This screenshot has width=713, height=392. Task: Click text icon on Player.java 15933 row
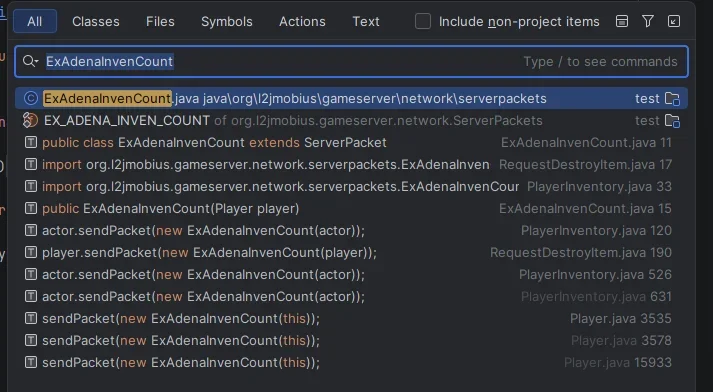click(30, 362)
